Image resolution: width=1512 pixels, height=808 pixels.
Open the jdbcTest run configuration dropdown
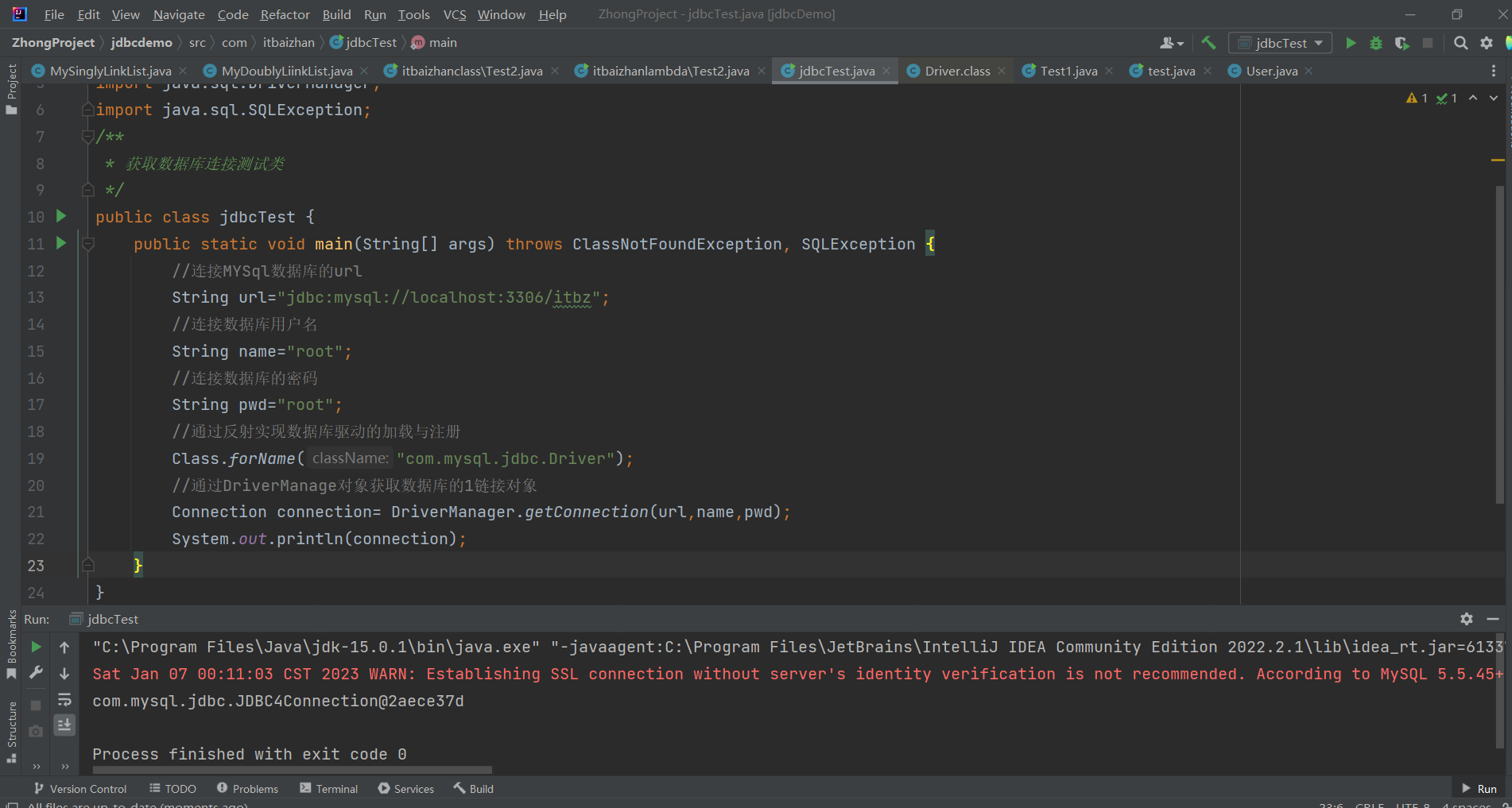tap(1280, 43)
